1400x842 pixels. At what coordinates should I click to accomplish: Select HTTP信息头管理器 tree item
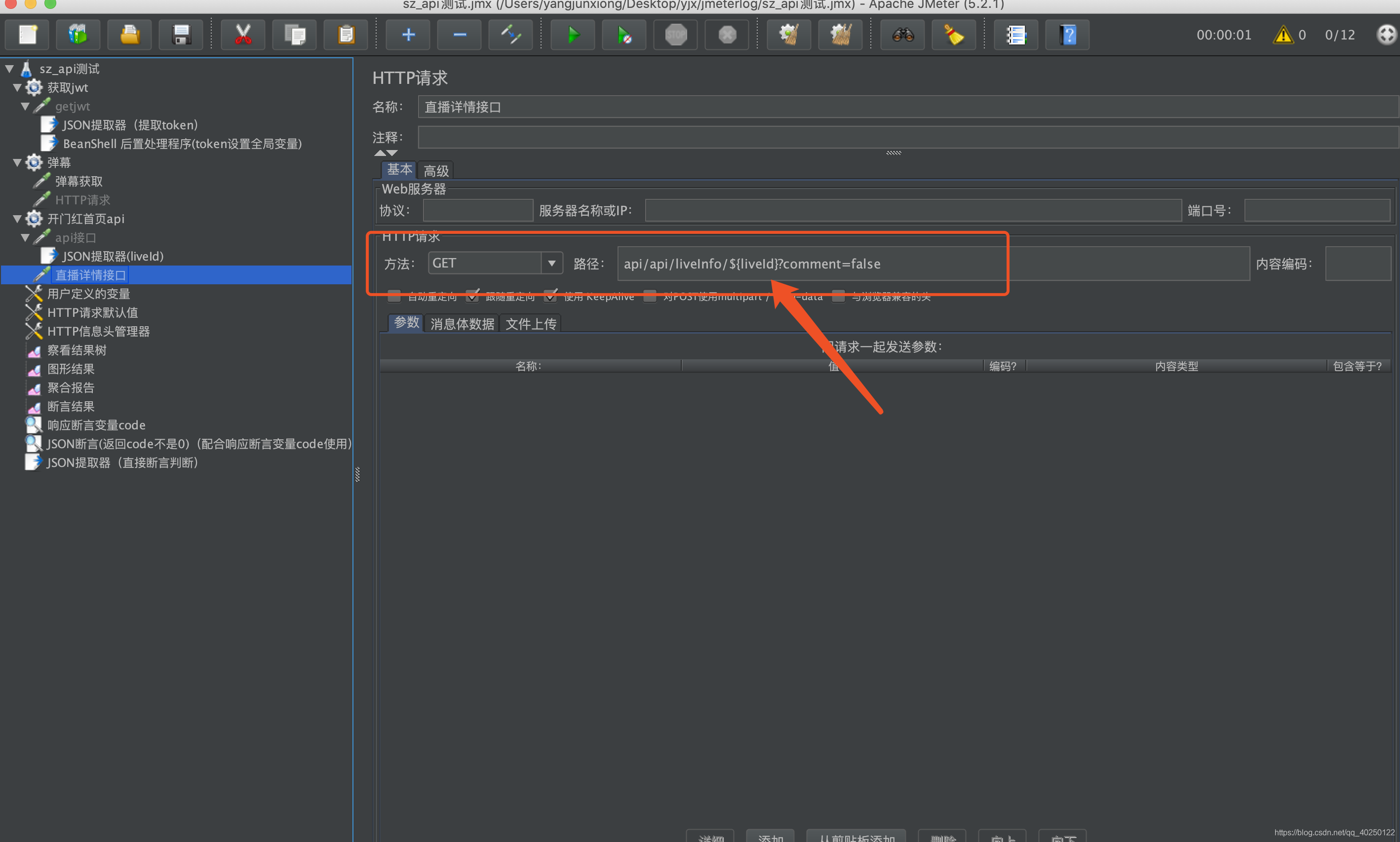(98, 331)
